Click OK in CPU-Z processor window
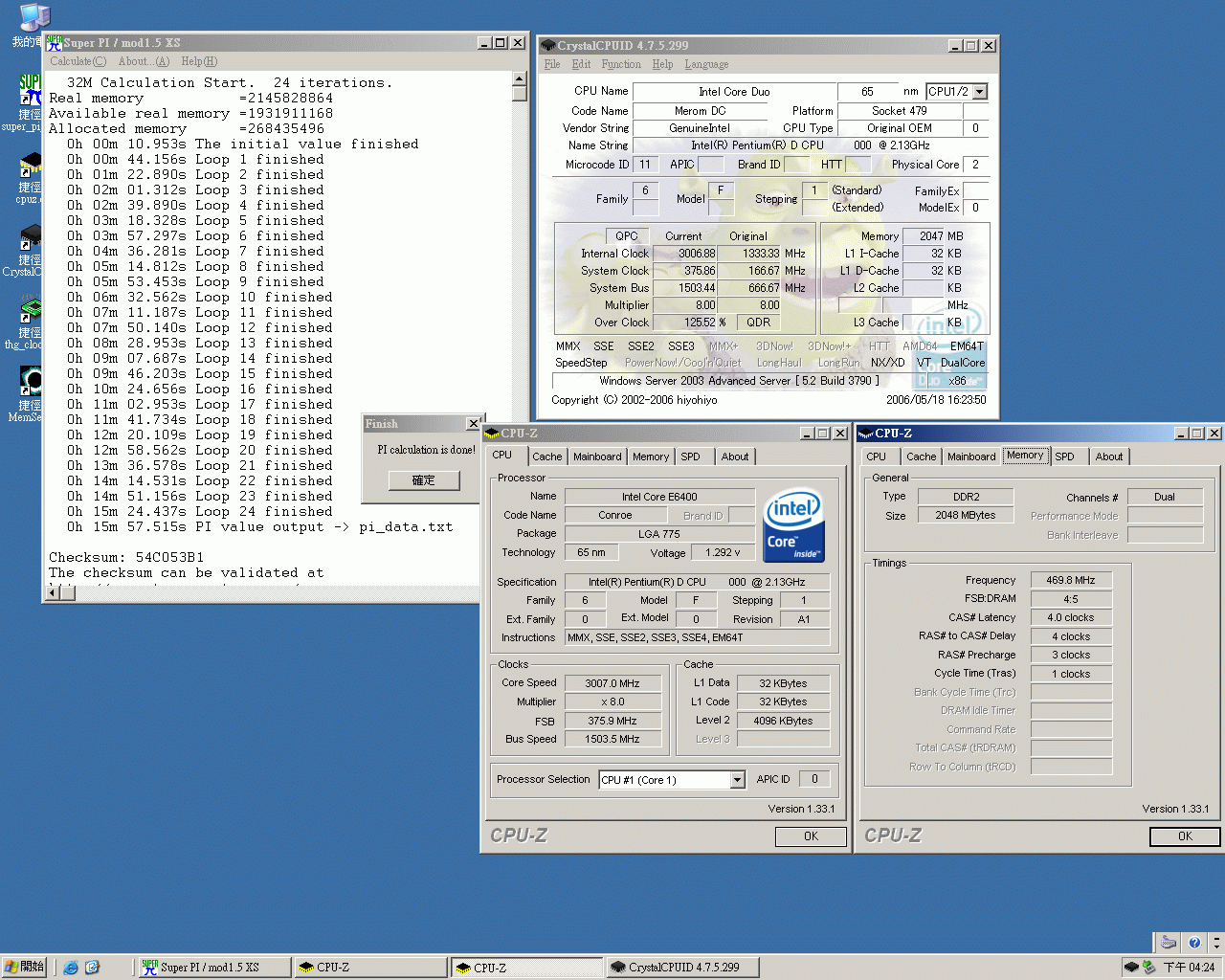 811,836
